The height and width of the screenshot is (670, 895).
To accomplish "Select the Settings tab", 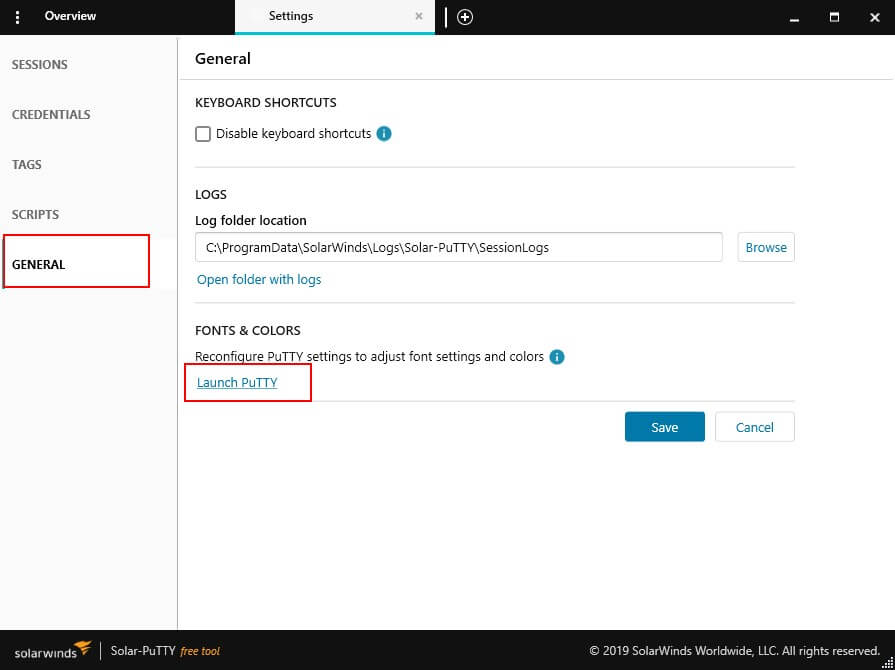I will (335, 17).
